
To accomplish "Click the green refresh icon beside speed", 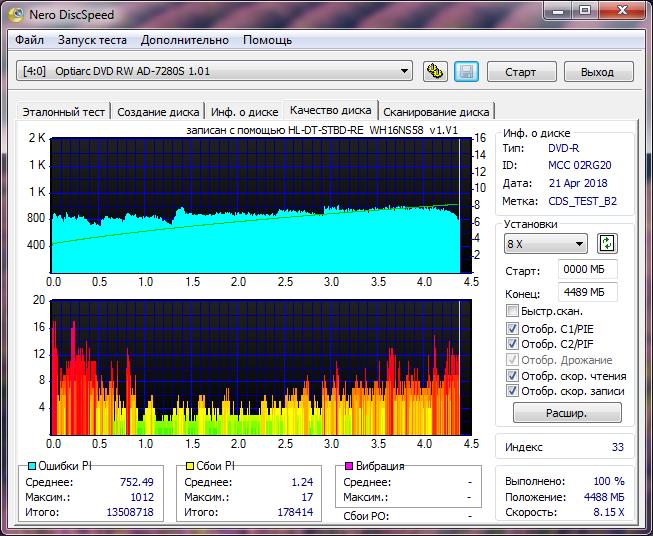I will pyautogui.click(x=607, y=244).
